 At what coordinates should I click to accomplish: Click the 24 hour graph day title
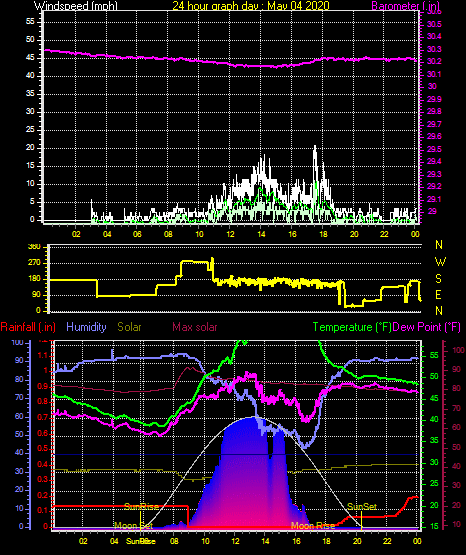251,5
